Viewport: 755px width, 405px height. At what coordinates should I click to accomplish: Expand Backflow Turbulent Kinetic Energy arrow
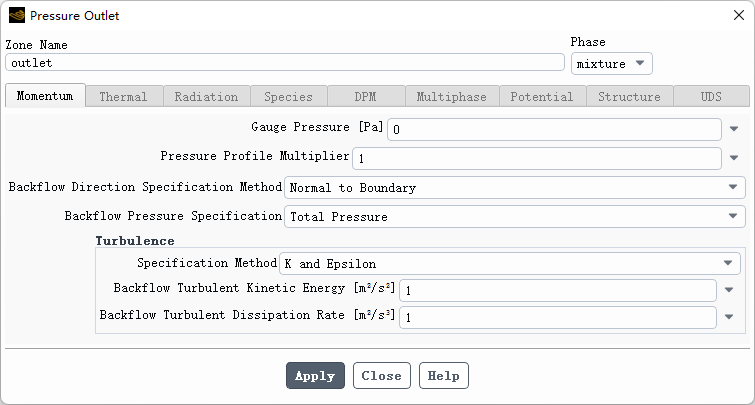729,290
